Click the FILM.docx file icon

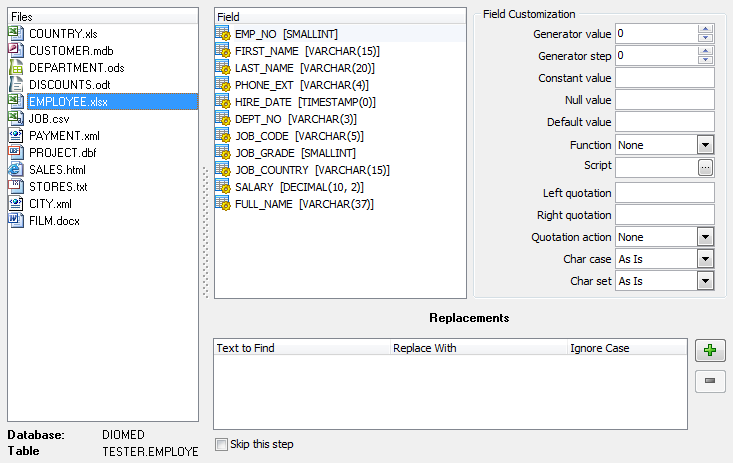16,220
